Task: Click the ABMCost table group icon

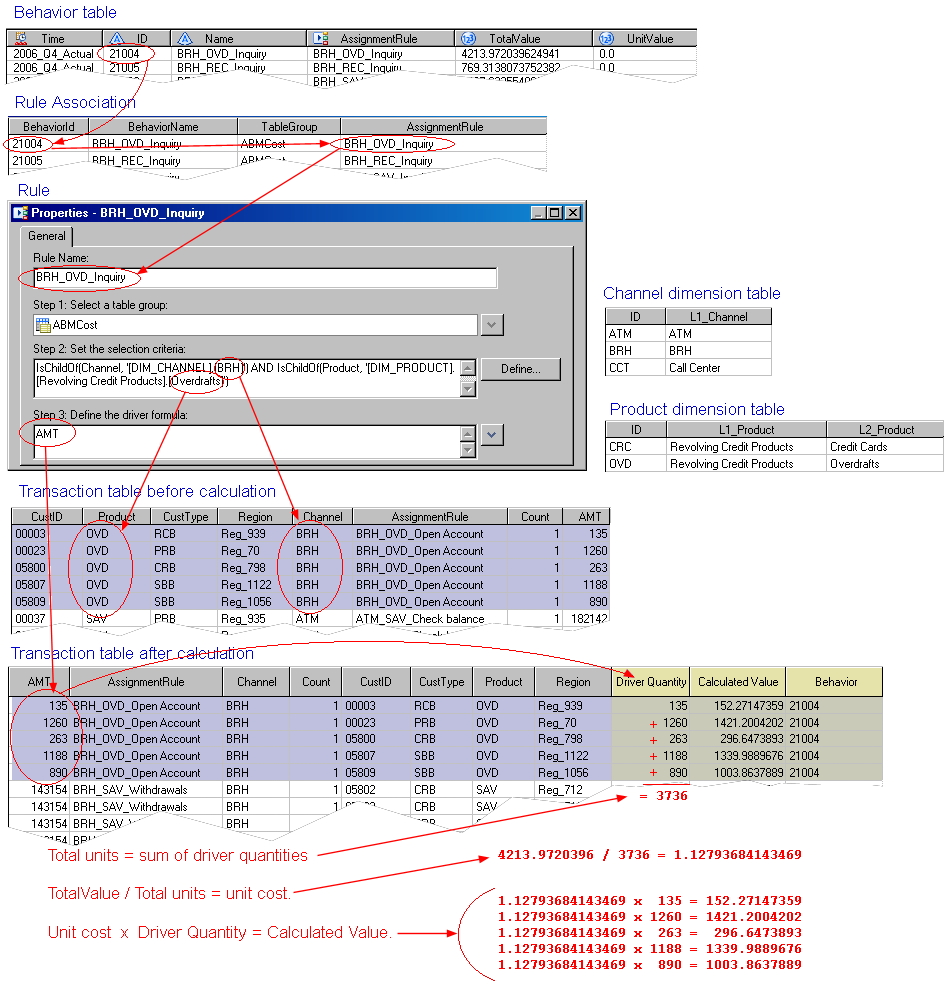Action: tap(42, 325)
